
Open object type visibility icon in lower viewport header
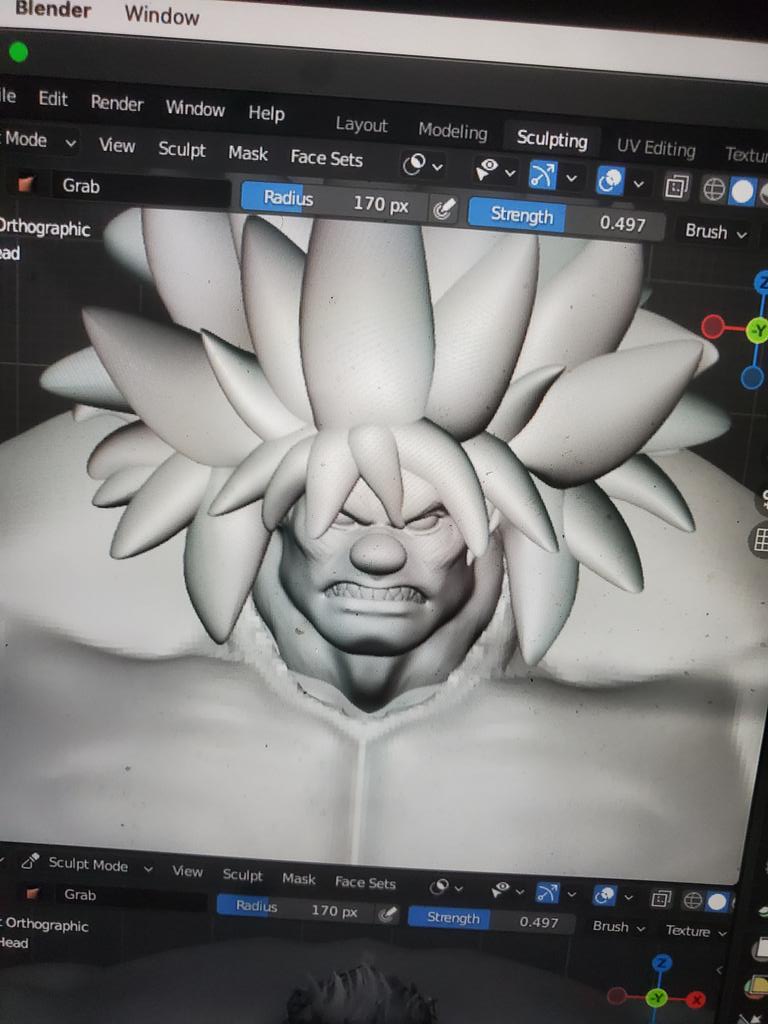coord(440,886)
